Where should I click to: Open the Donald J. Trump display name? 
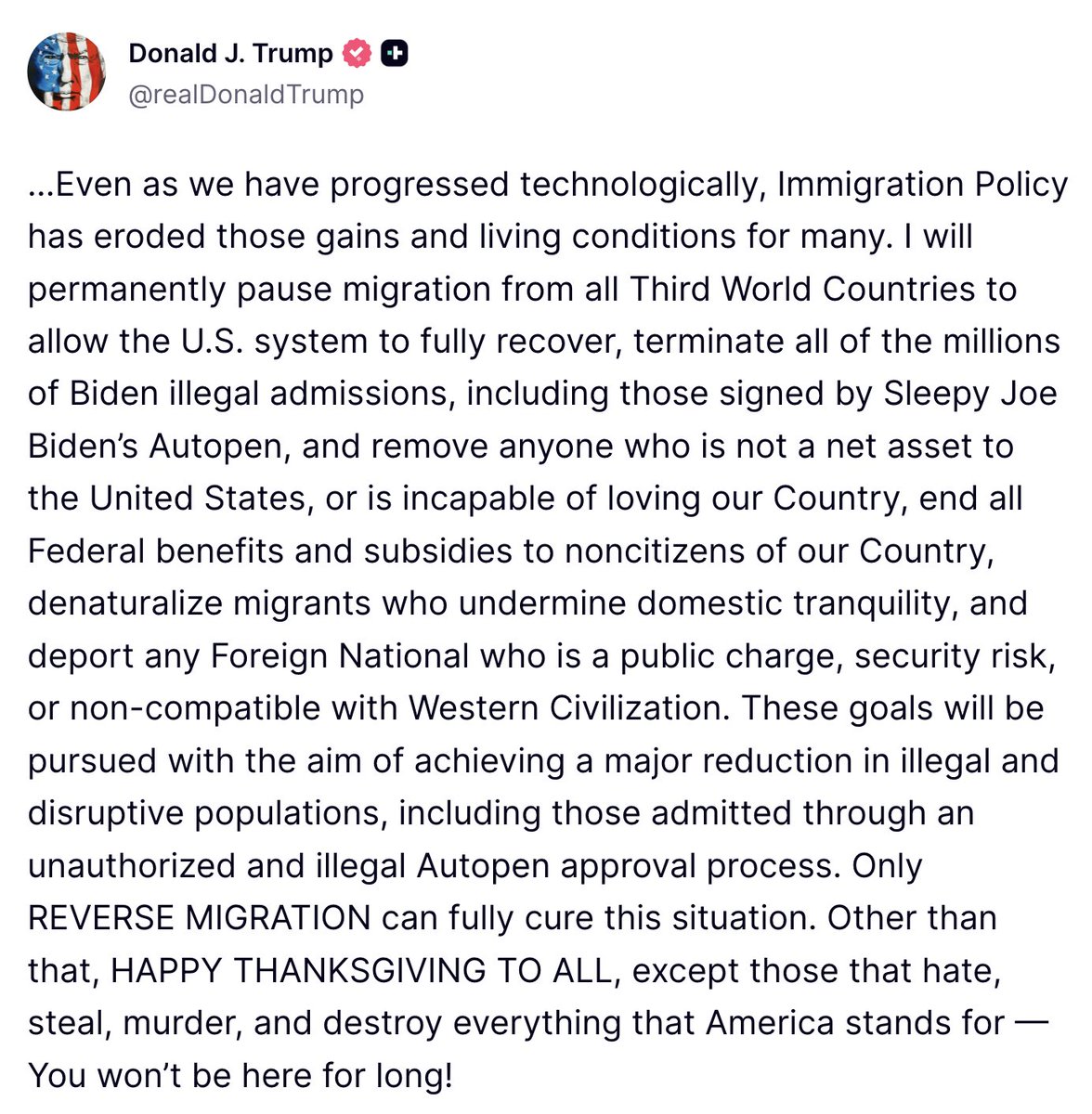coord(230,54)
